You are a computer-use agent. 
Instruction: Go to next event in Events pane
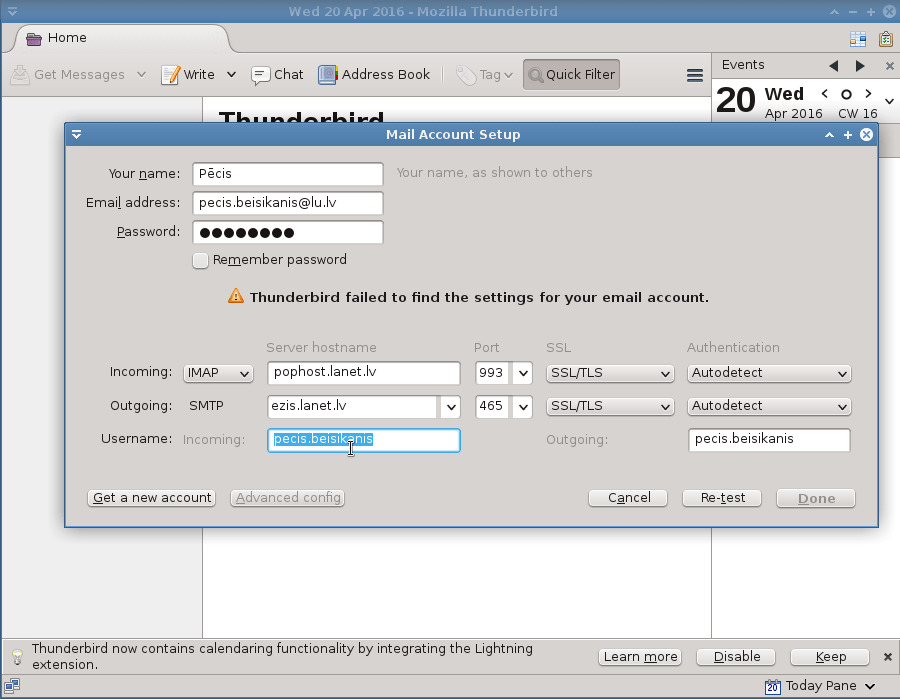click(x=860, y=66)
